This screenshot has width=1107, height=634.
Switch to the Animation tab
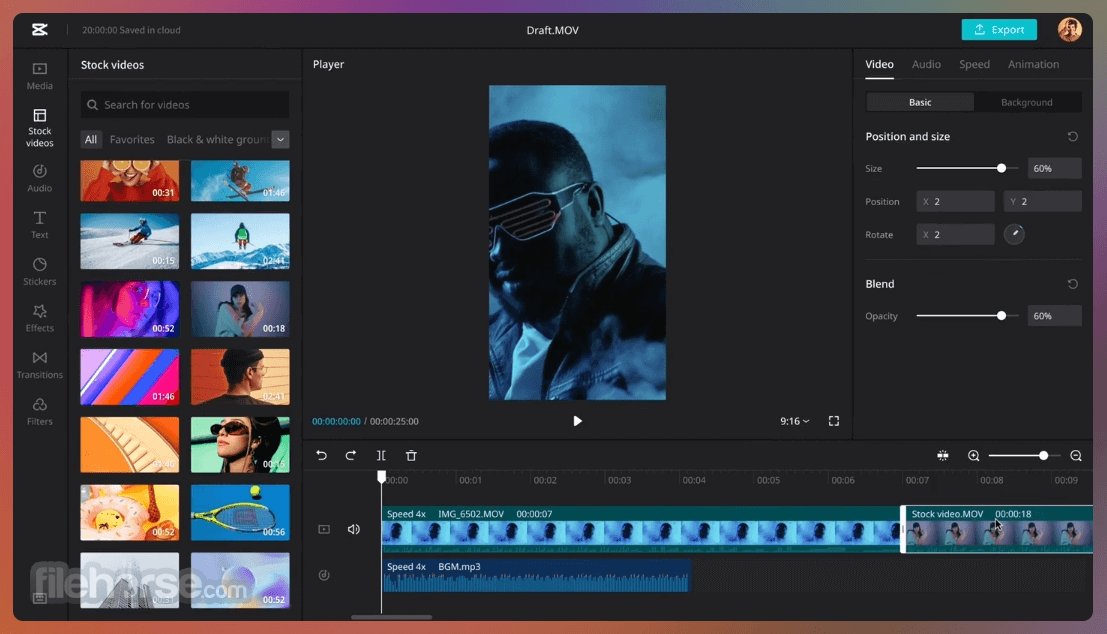tap(1033, 64)
